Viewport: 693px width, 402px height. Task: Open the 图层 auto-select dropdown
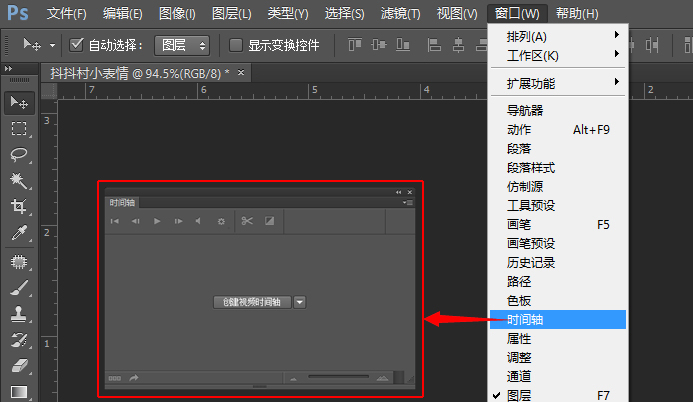(182, 45)
